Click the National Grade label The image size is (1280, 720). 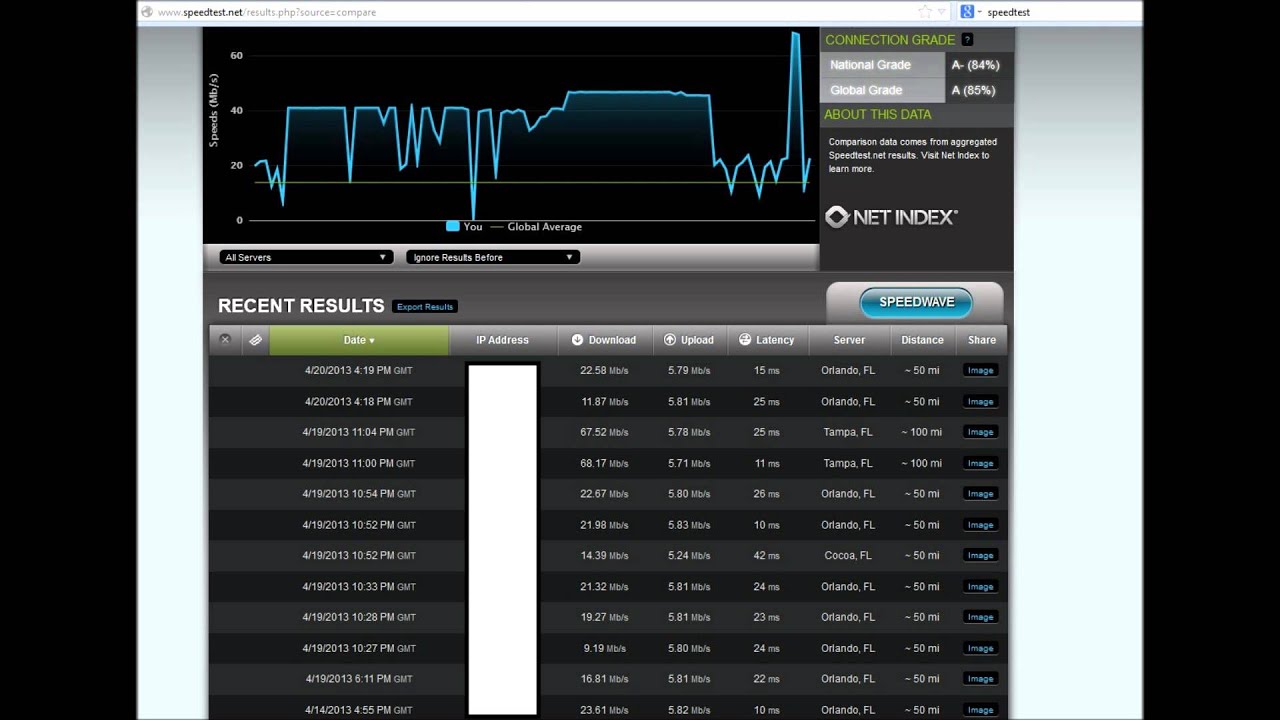[870, 65]
